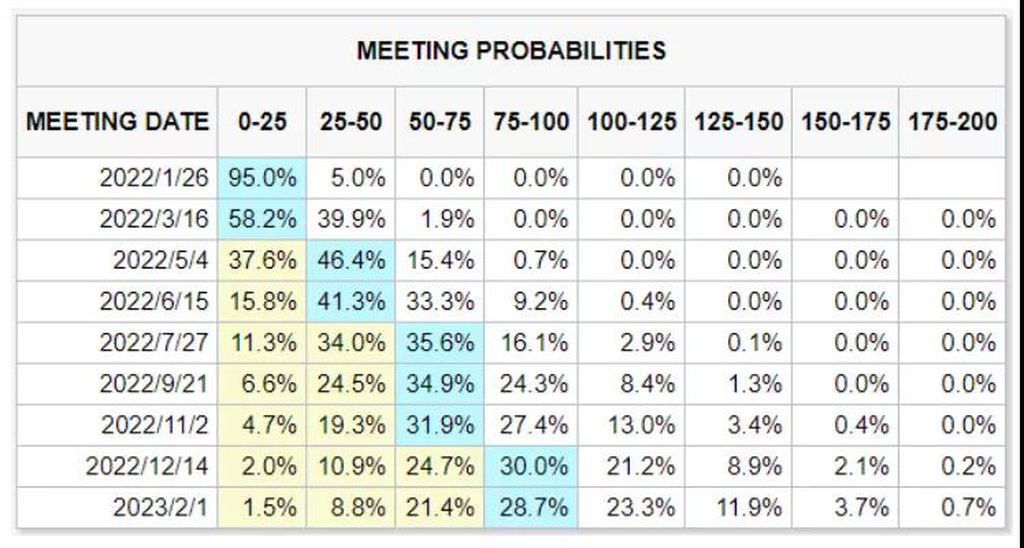The width and height of the screenshot is (1024, 548).
Task: Select the 75-100 column header
Action: tap(531, 121)
